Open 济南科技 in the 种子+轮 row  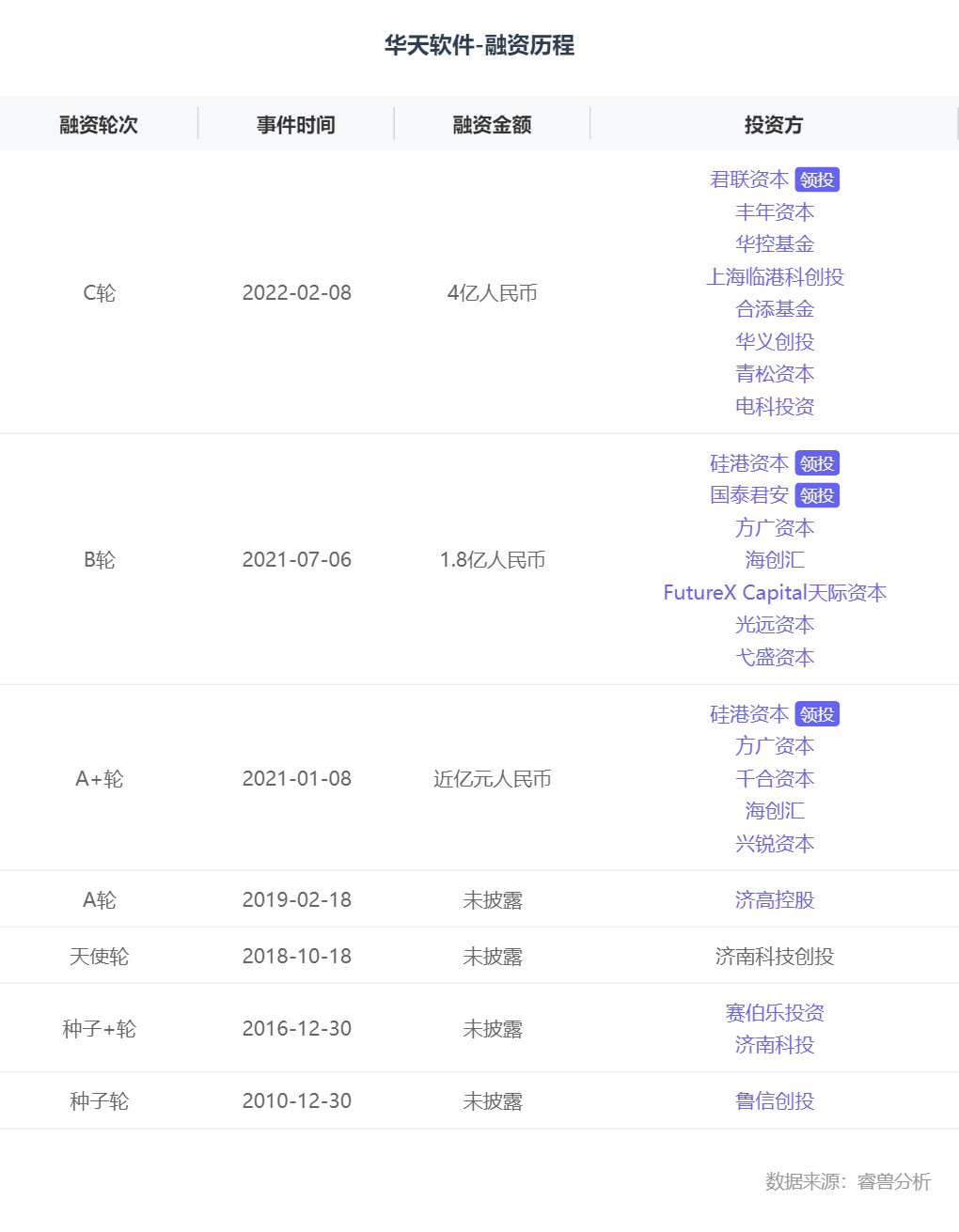(x=775, y=1045)
